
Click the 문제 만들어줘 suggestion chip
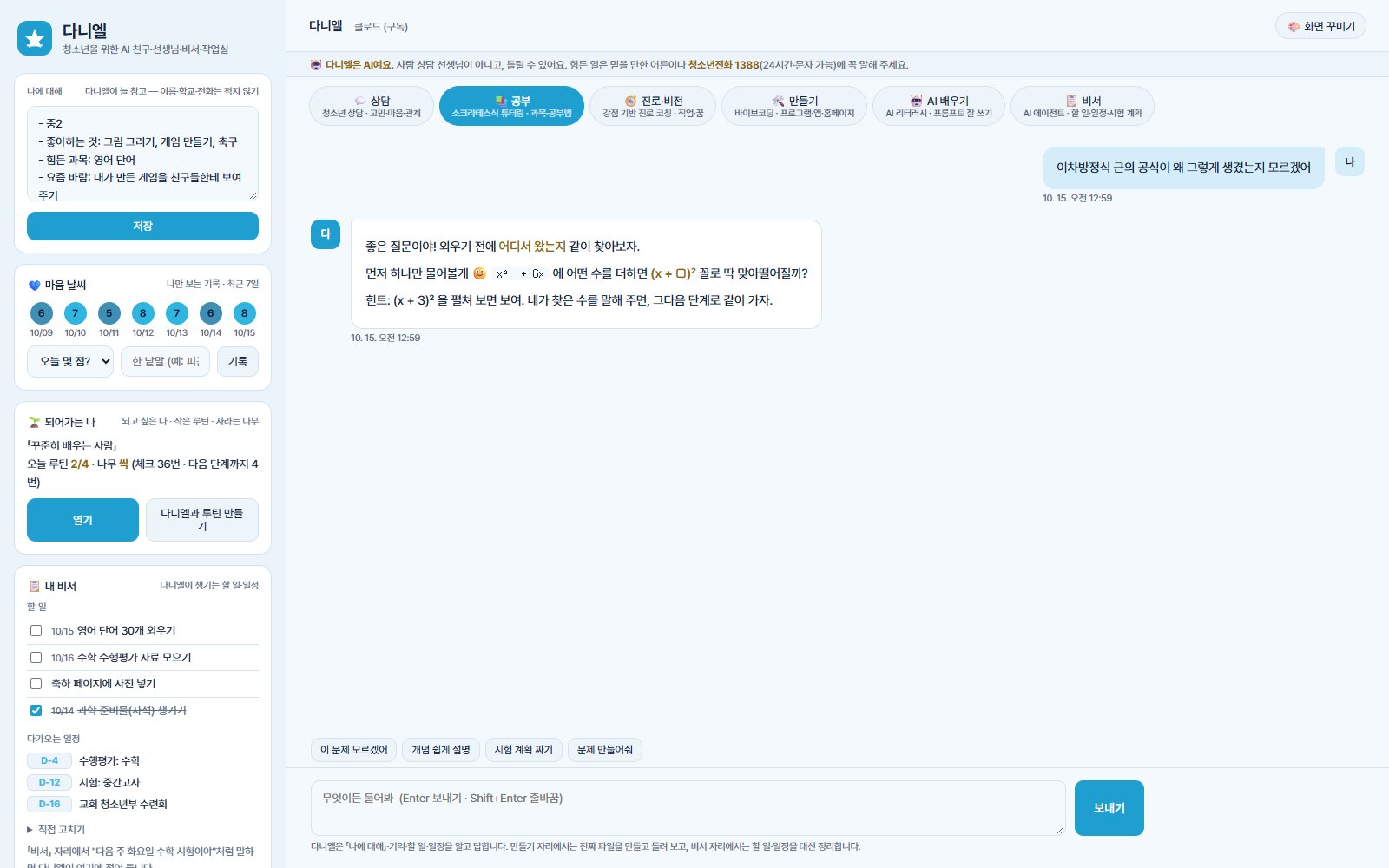(x=605, y=750)
